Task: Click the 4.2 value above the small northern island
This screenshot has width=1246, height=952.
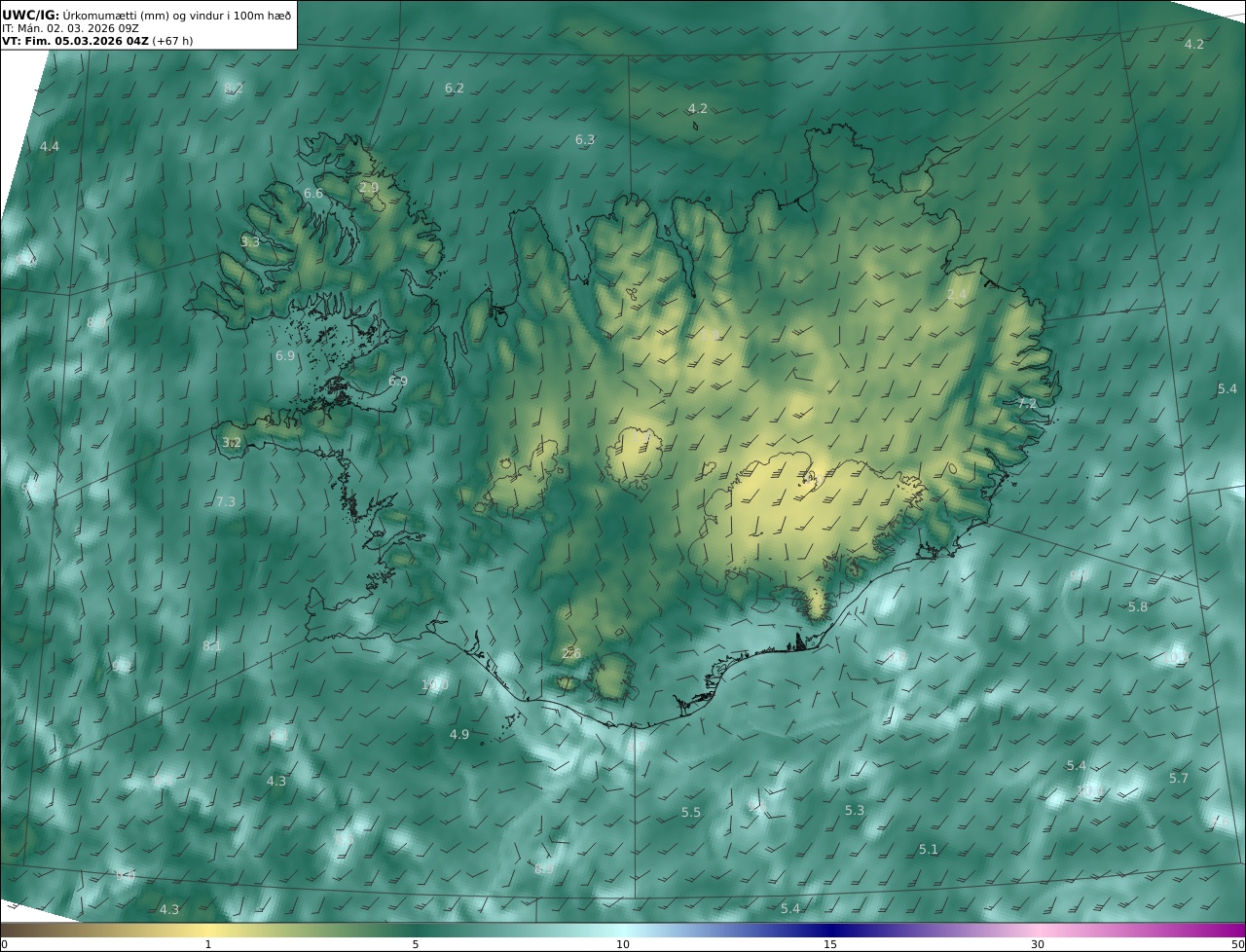Action: point(698,108)
